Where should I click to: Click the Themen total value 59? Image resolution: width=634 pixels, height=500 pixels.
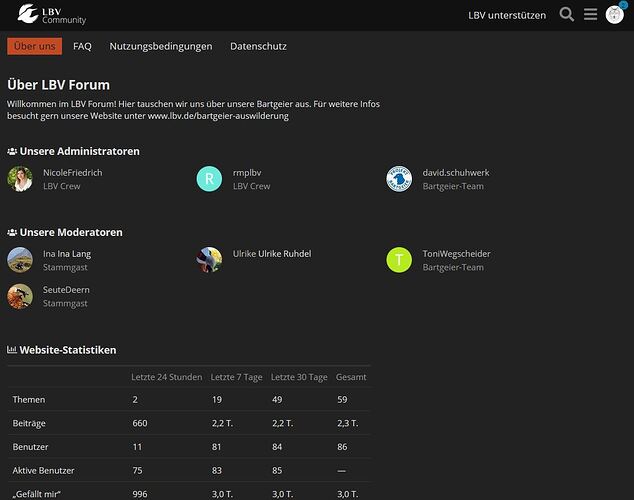coord(342,399)
